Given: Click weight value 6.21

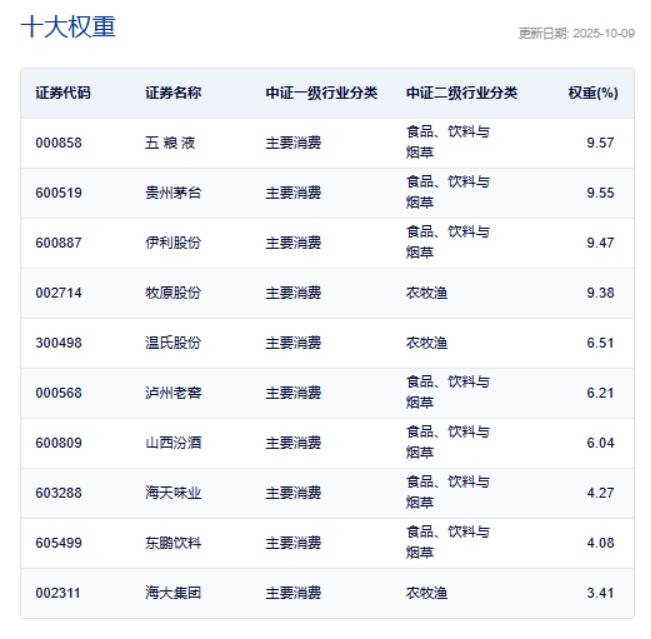Looking at the screenshot, I should click(600, 393).
